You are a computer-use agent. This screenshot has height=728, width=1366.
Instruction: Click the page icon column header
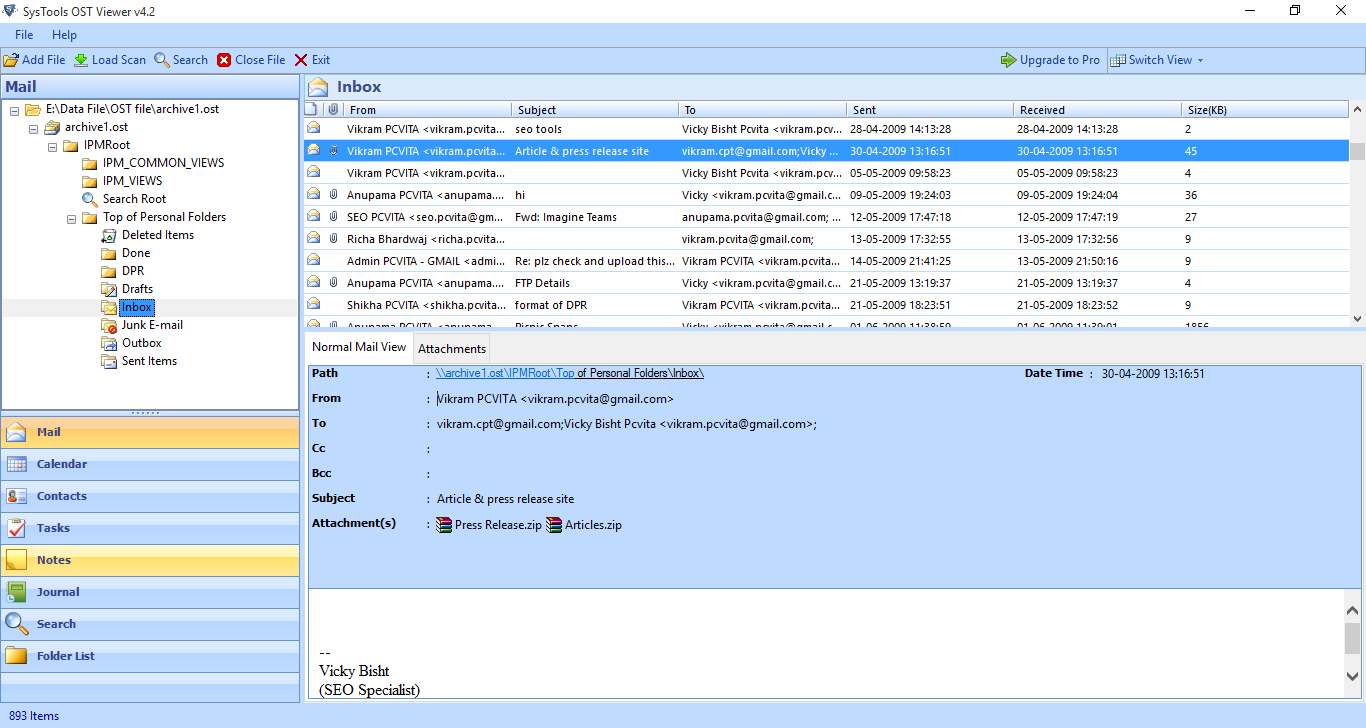coord(312,110)
